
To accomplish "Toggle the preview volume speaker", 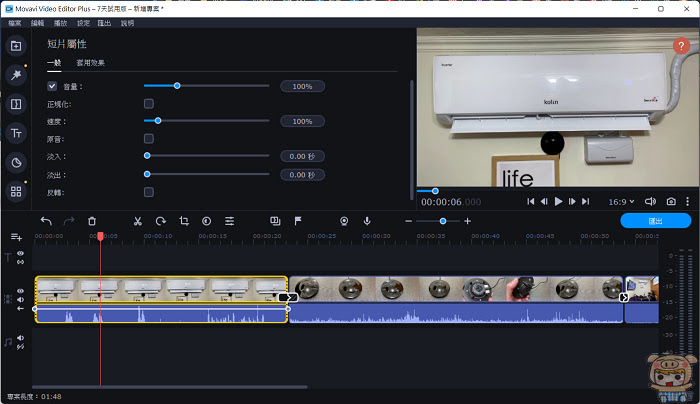I will 650,202.
